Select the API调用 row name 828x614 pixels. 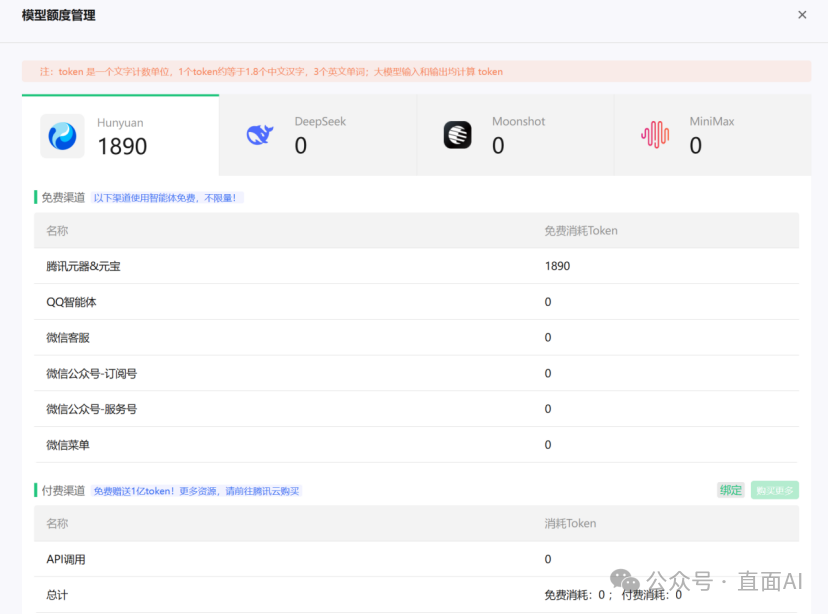coord(65,559)
